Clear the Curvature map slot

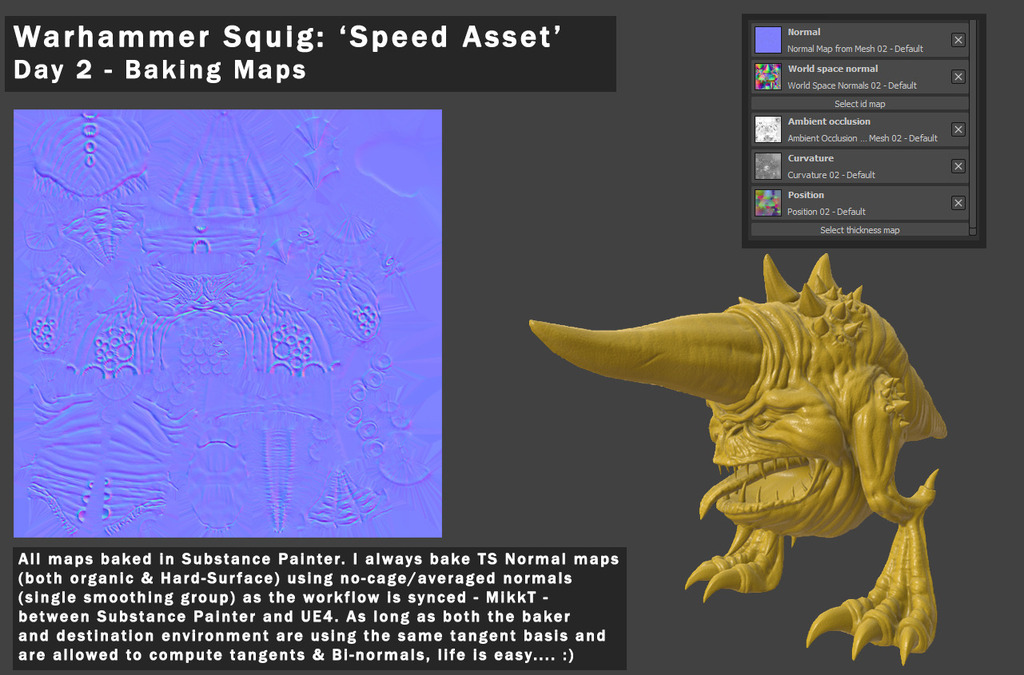point(958,166)
